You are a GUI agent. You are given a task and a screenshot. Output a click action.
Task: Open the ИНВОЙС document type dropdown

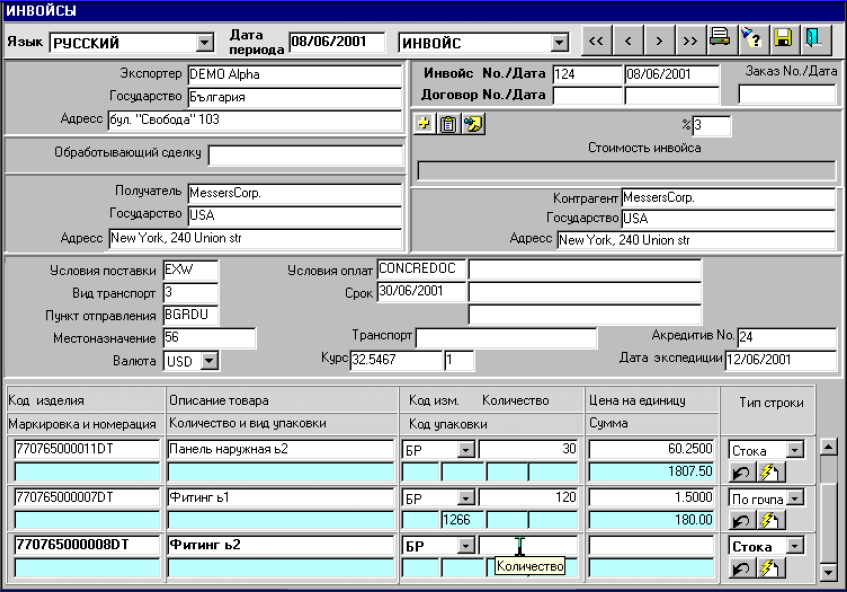pyautogui.click(x=559, y=43)
